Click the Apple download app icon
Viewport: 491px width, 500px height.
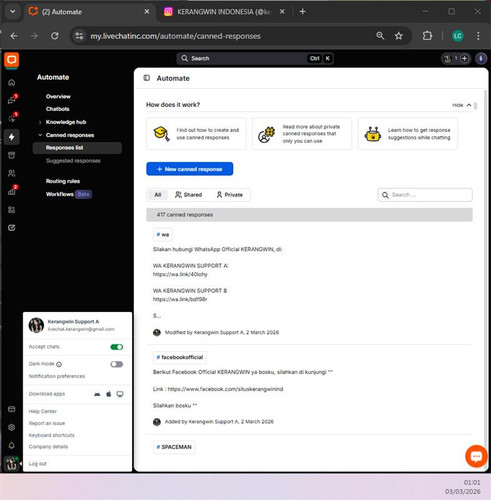109,394
